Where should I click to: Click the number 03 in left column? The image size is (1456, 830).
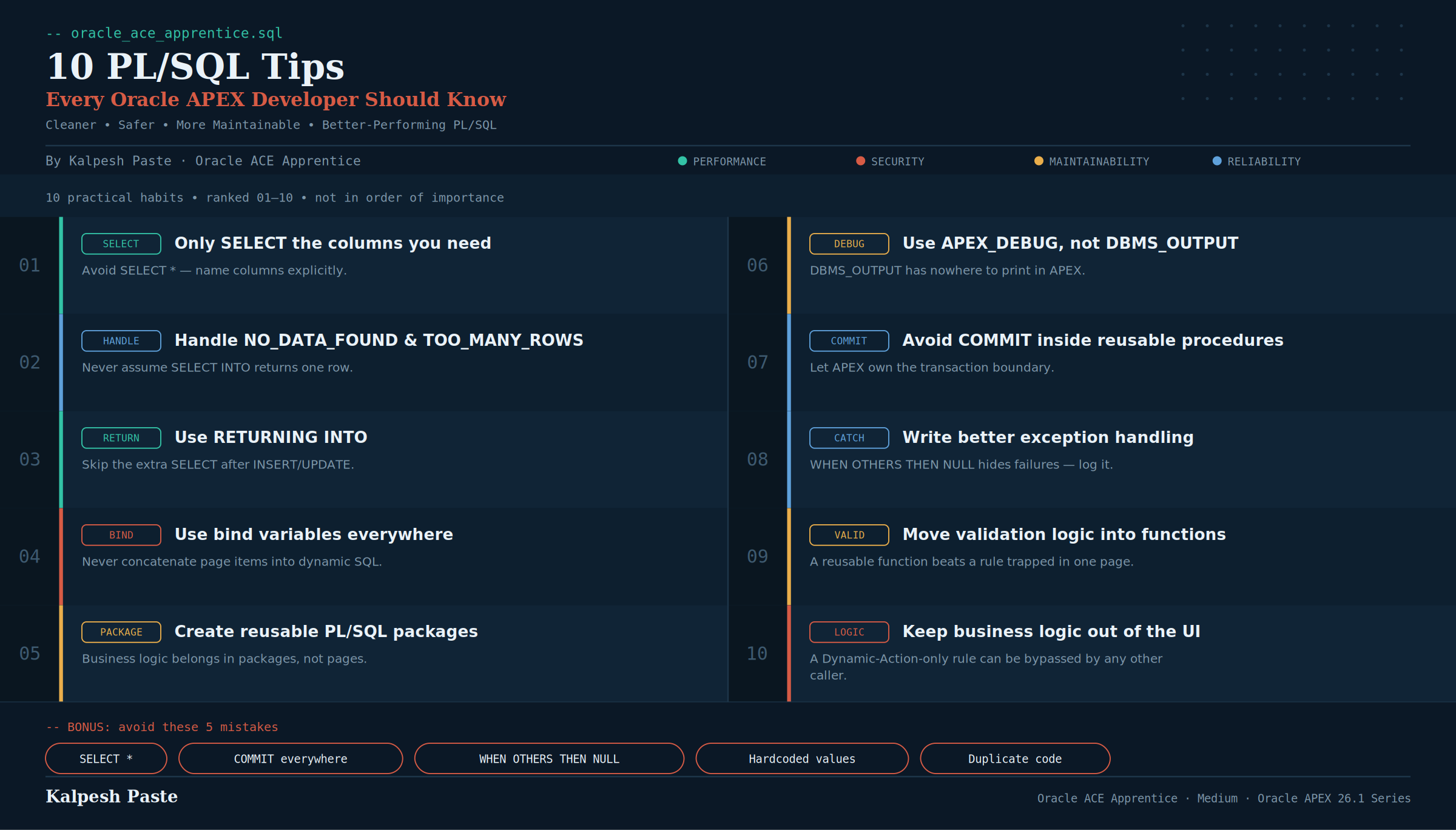[x=30, y=459]
